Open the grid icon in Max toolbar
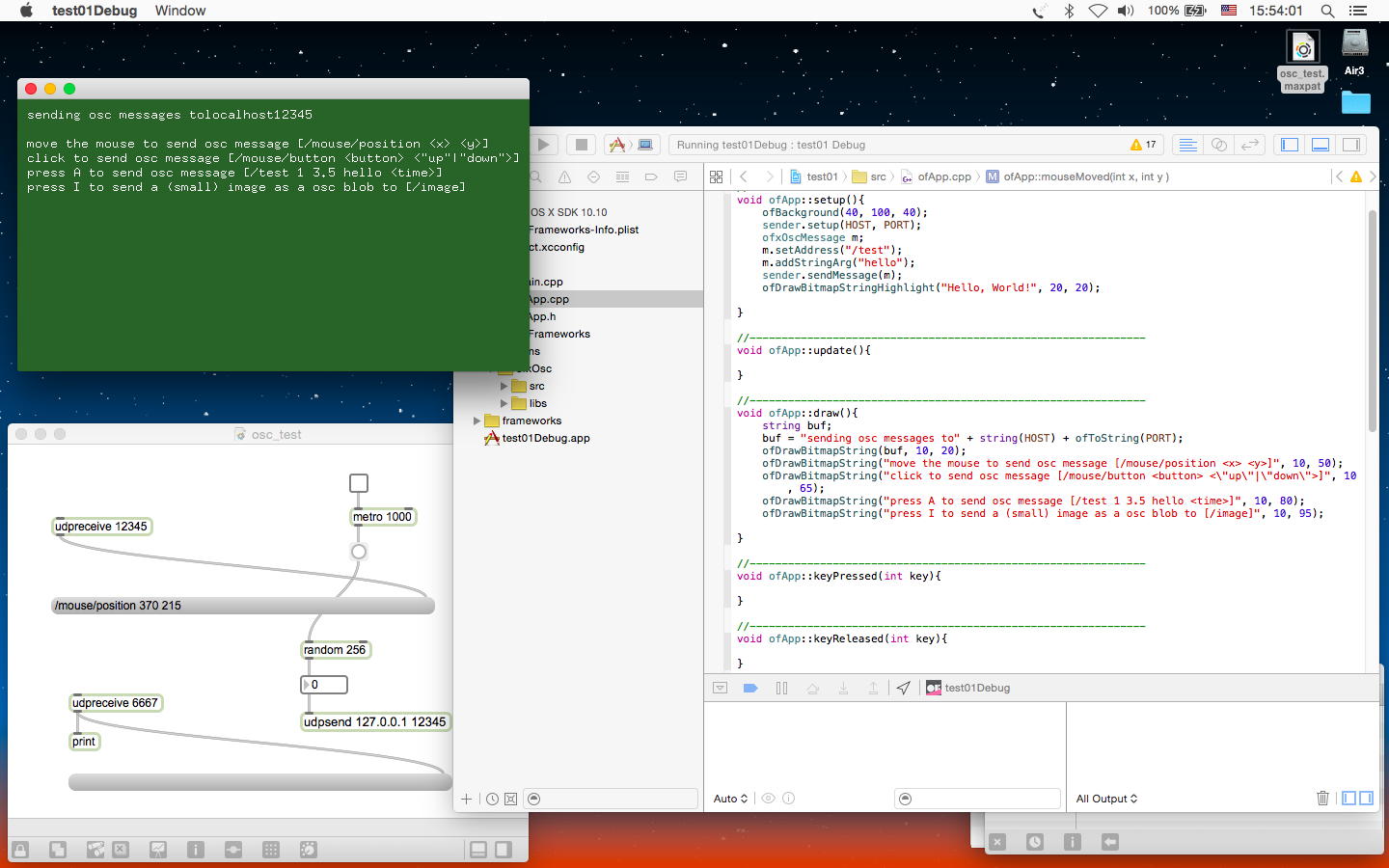 coord(271,850)
